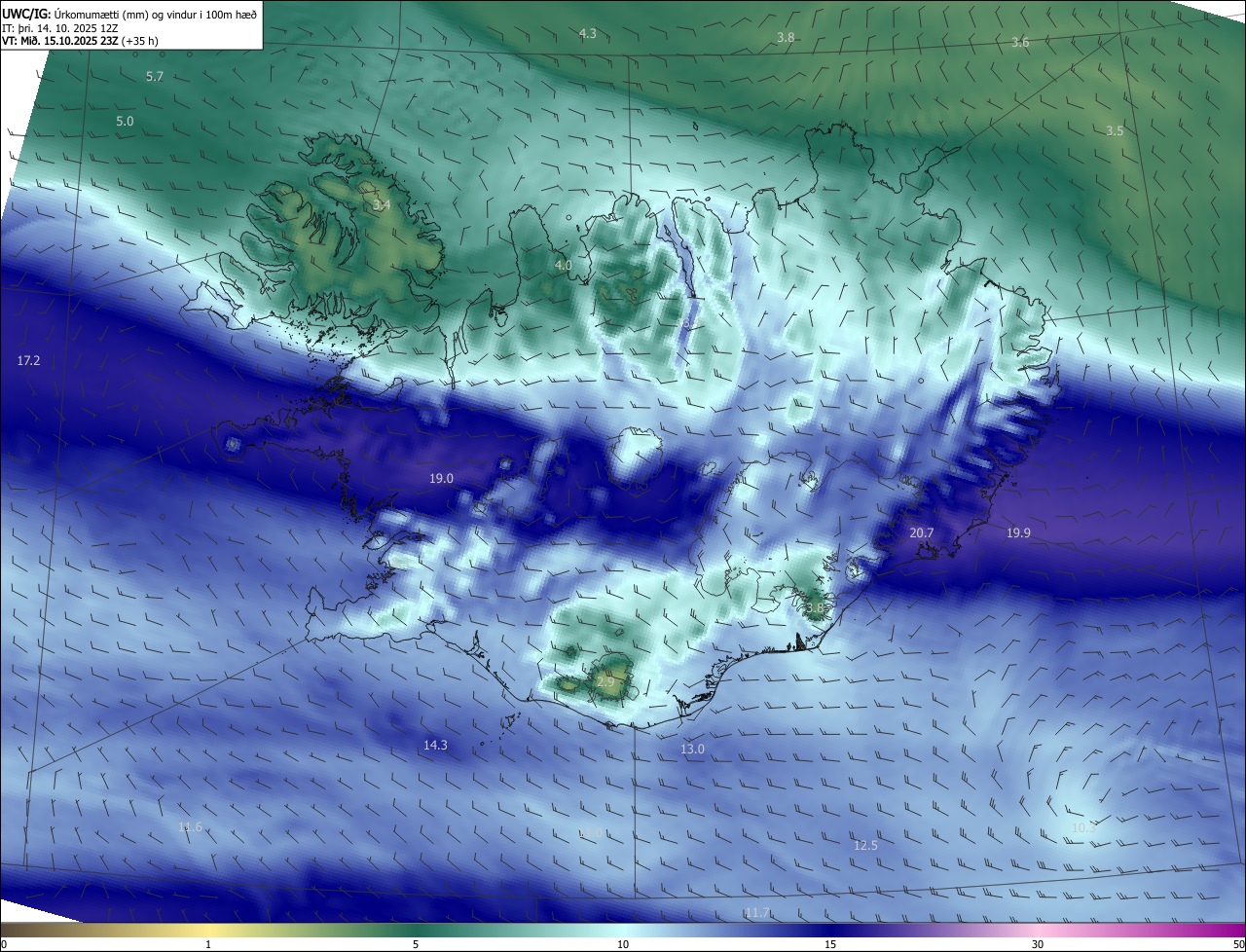Click the 17.2 value label
This screenshot has width=1246, height=952.
pos(29,361)
